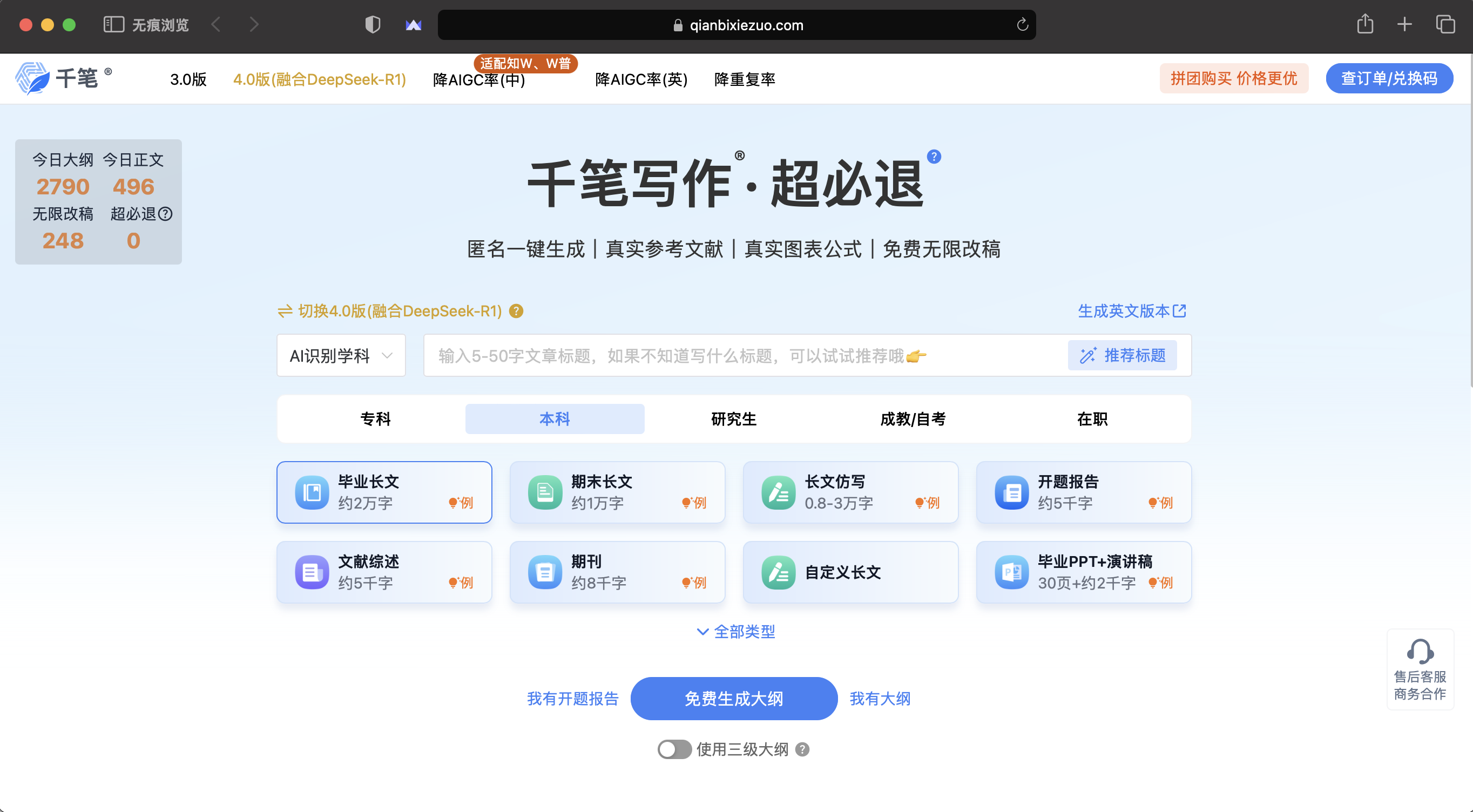1473x812 pixels.
Task: Expand 全部类型 to show all types
Action: (736, 632)
